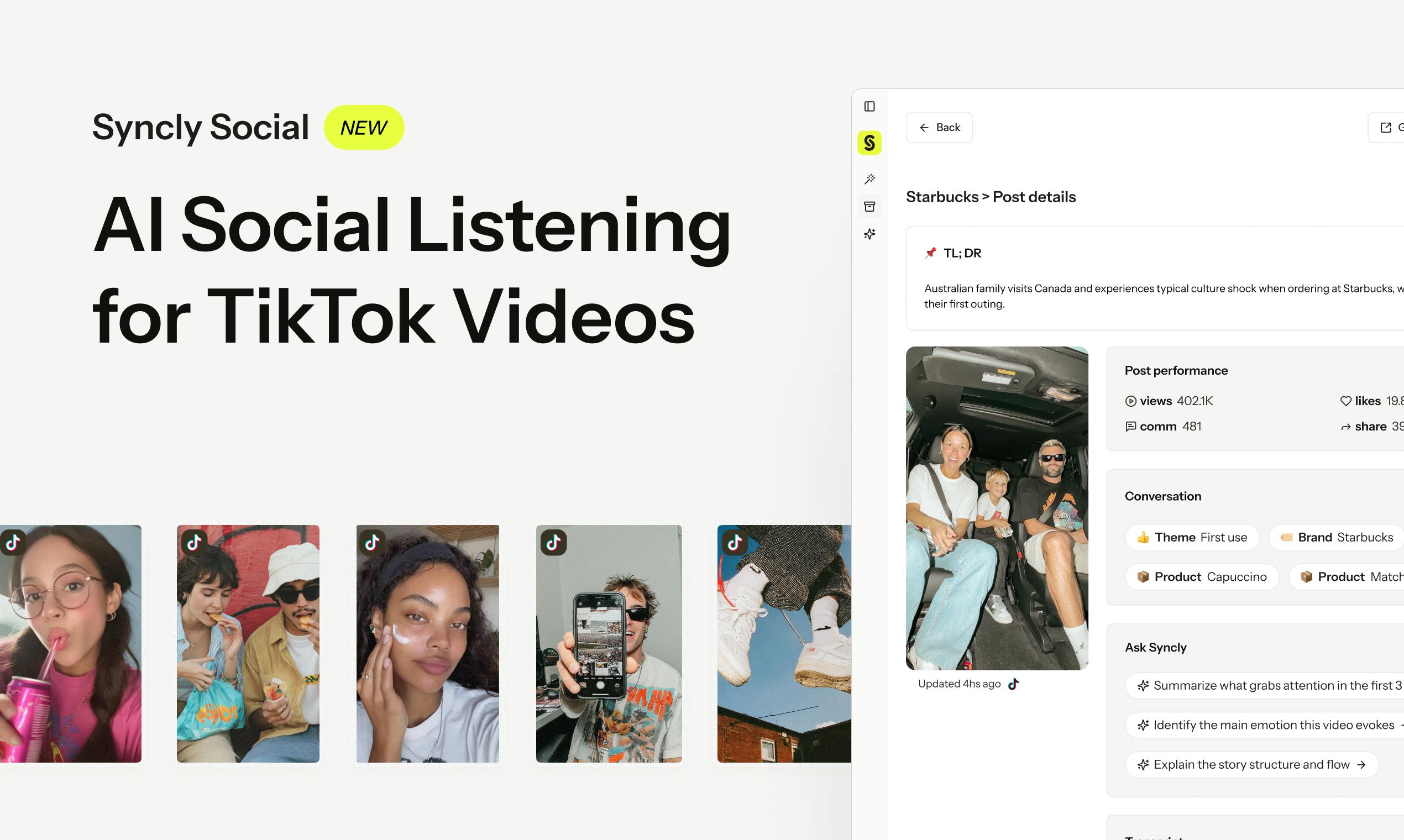Click the arrow on Explain story prompt
The width and height of the screenshot is (1404, 840).
click(x=1361, y=765)
